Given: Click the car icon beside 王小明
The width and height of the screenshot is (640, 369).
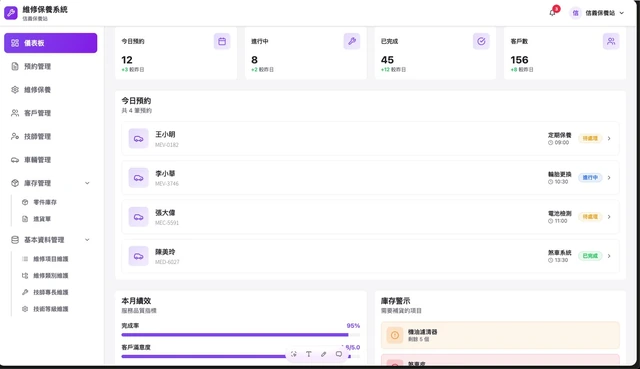Looking at the screenshot, I should (138, 138).
